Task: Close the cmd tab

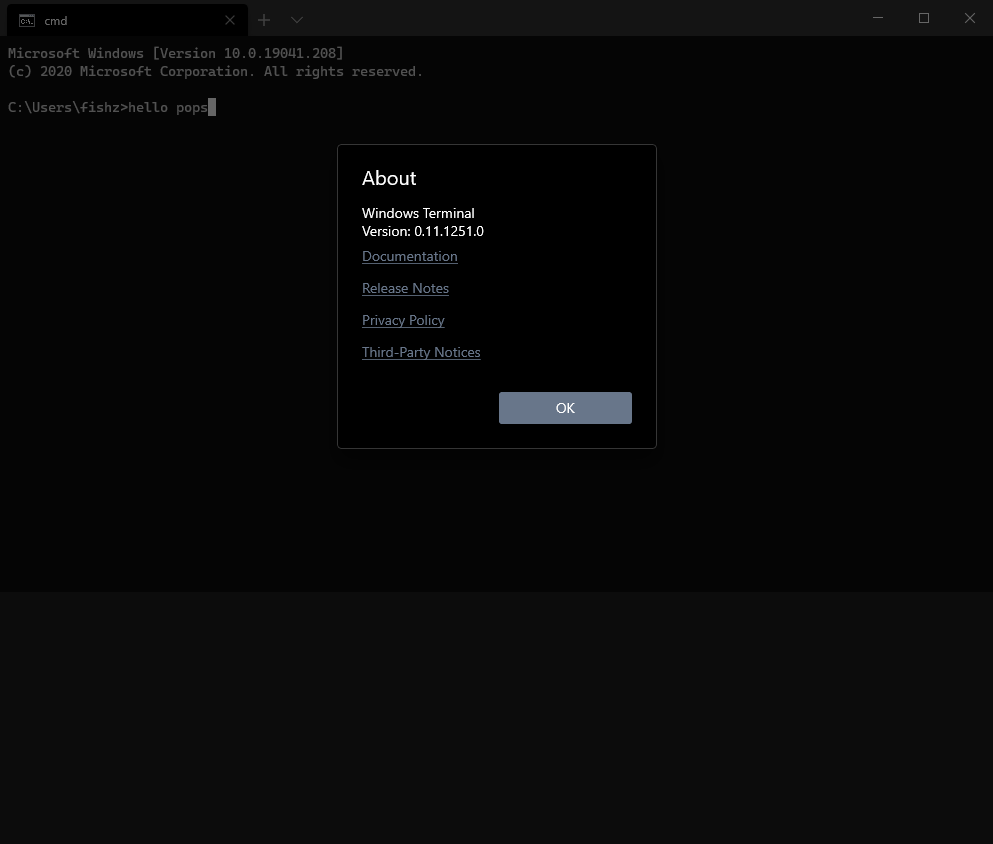Action: tap(230, 20)
